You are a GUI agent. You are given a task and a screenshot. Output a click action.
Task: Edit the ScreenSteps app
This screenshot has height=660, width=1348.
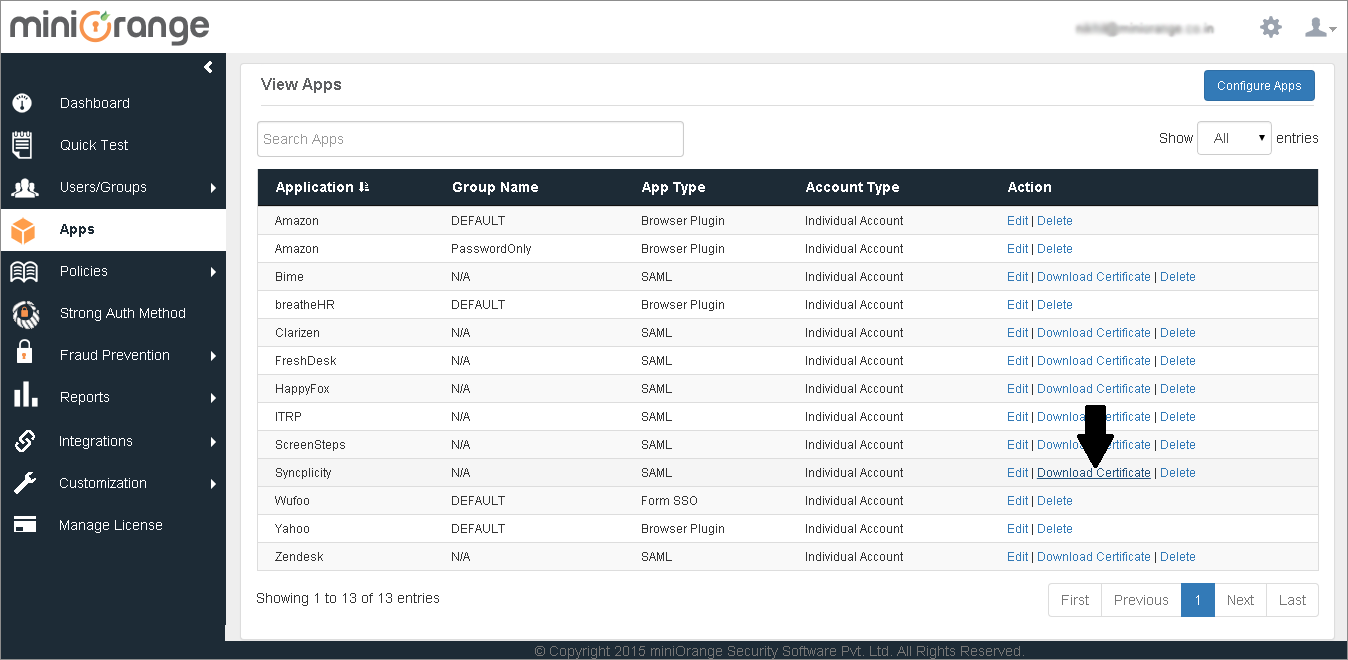coord(1017,445)
